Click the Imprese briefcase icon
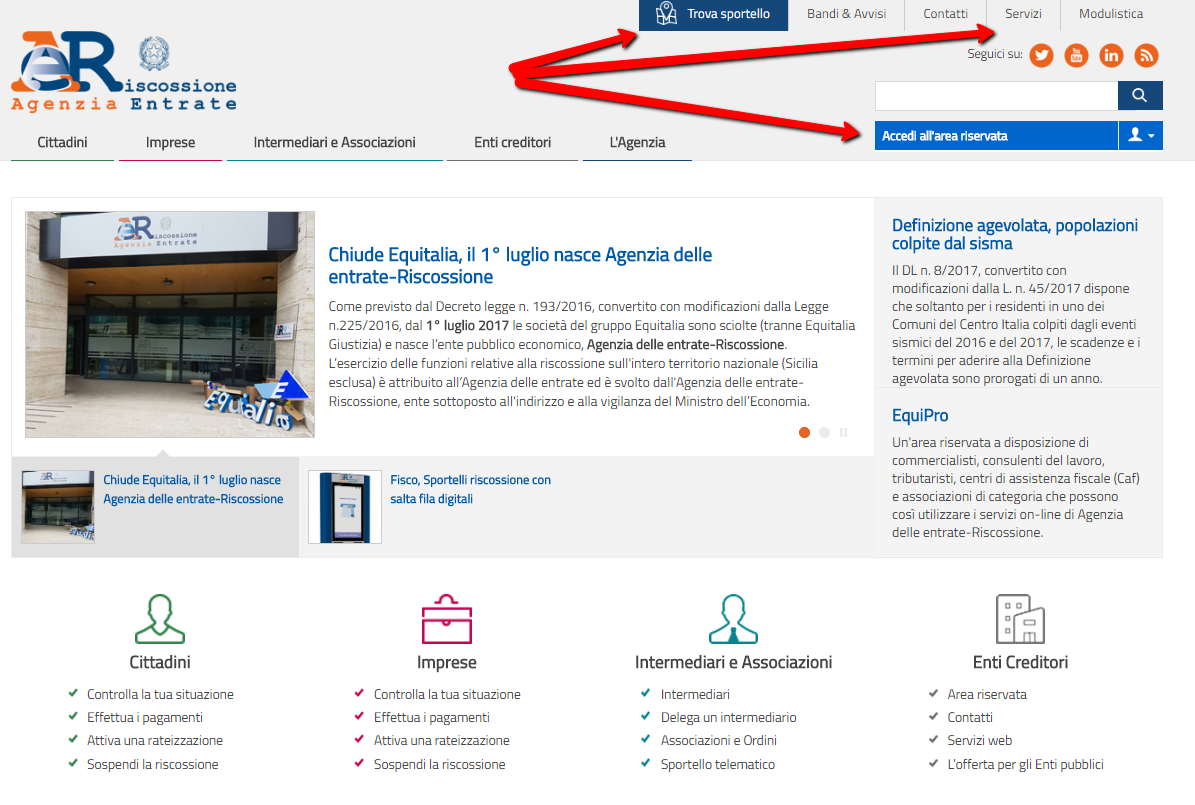Screen dimensions: 1195x805 [x=446, y=619]
